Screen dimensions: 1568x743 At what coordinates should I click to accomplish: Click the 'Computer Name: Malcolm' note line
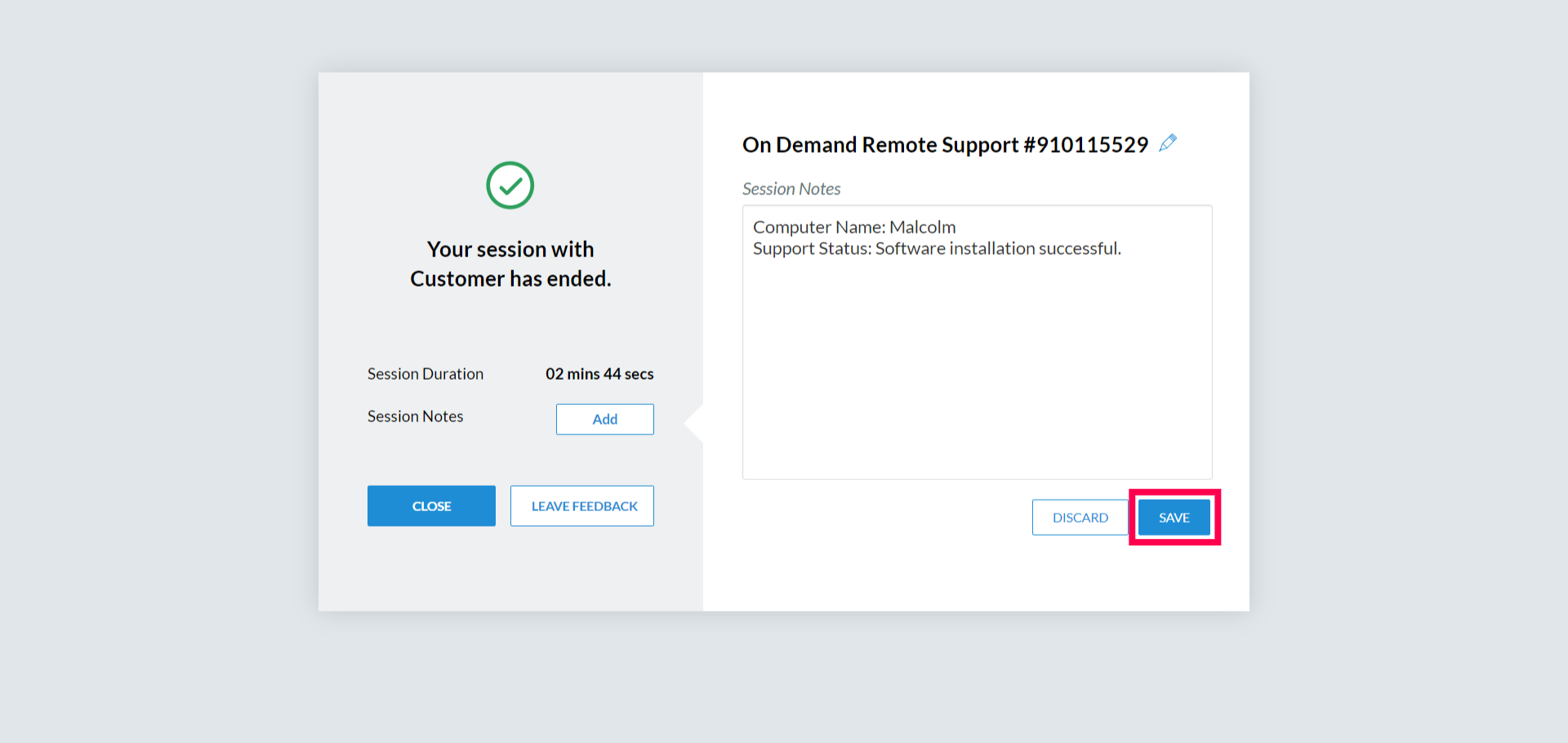pos(853,227)
